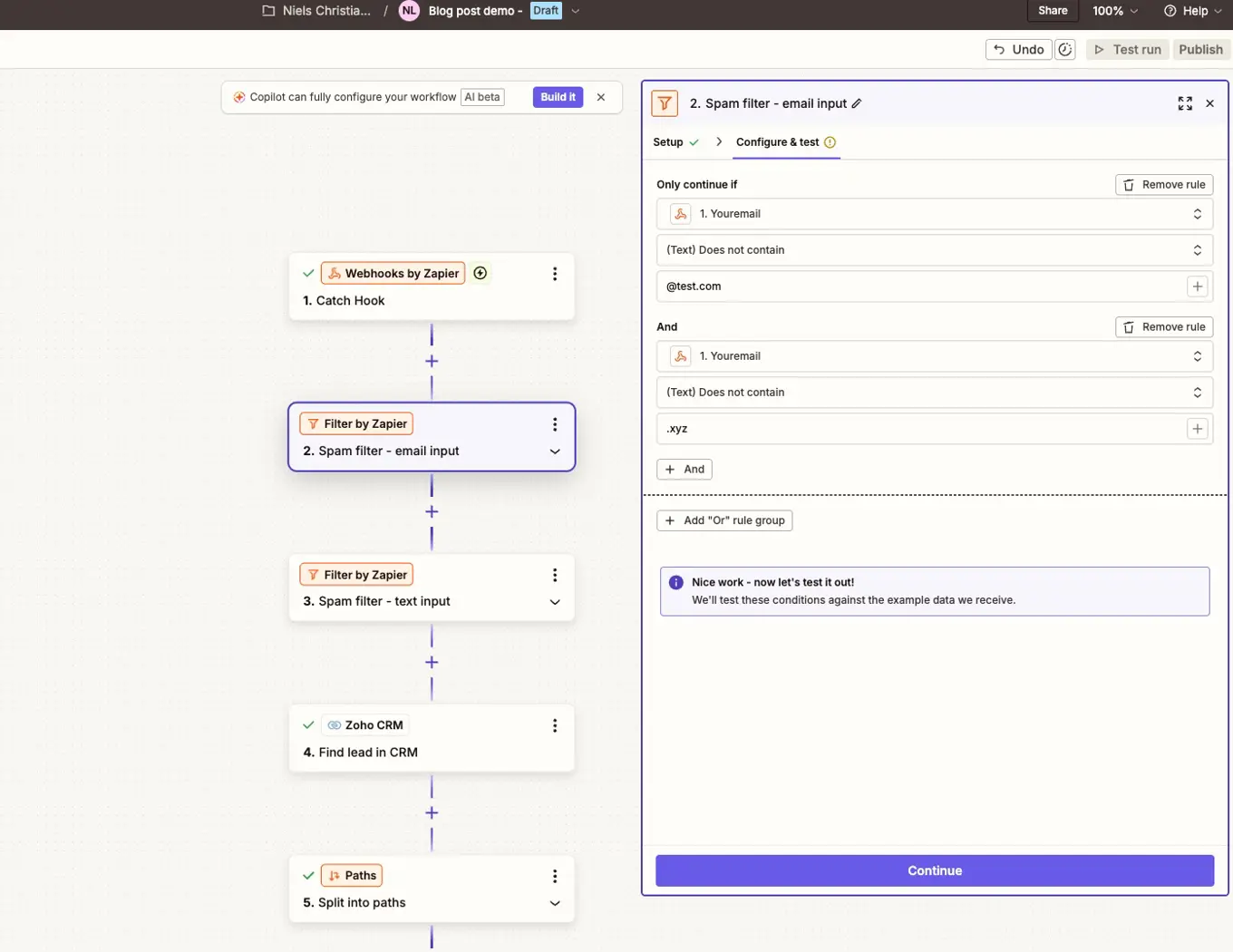
Task: Open the three-dot menu on Spam filter text input
Action: pos(554,574)
